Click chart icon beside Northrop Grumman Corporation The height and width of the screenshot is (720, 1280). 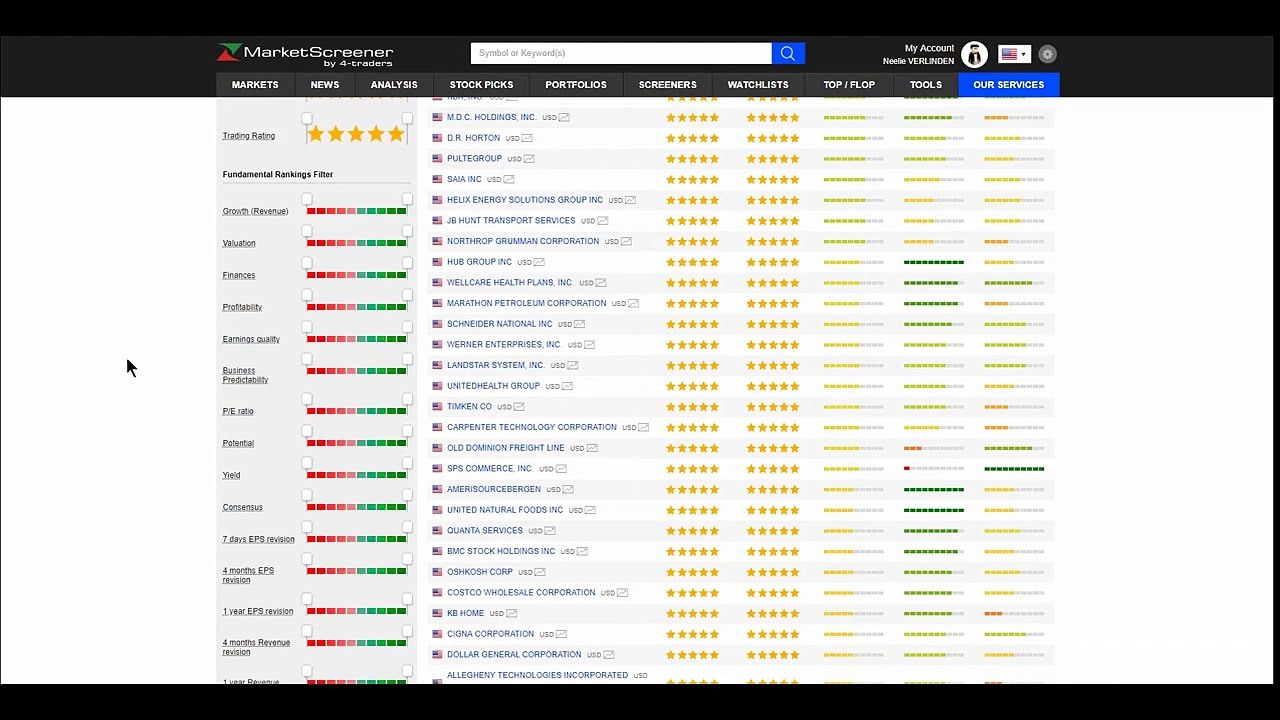(x=626, y=242)
